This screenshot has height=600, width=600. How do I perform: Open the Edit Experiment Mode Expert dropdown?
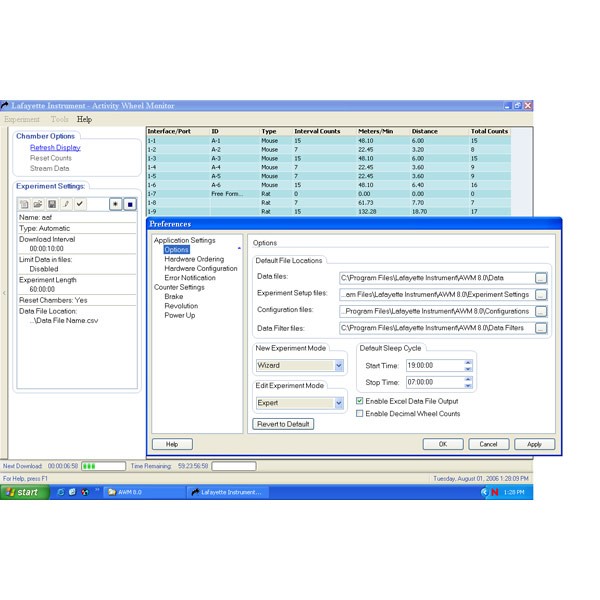pos(339,403)
